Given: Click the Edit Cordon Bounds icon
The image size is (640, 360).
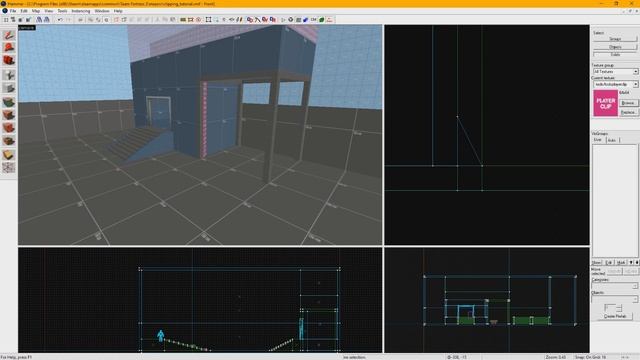Looking at the screenshot, I should click(x=191, y=20).
